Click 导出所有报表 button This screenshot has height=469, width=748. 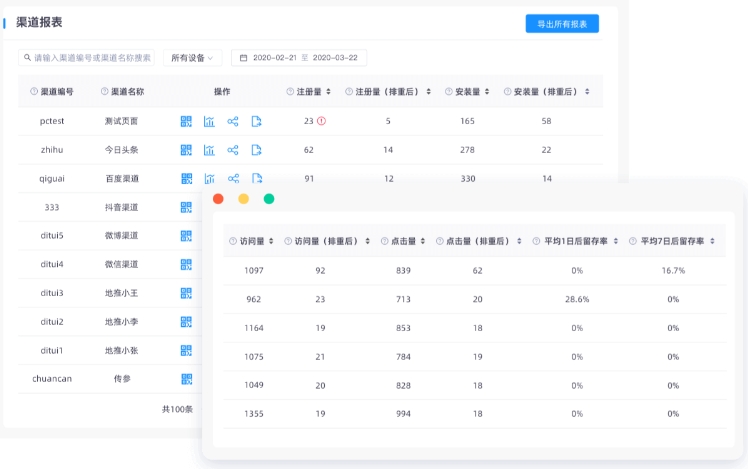tap(562, 24)
